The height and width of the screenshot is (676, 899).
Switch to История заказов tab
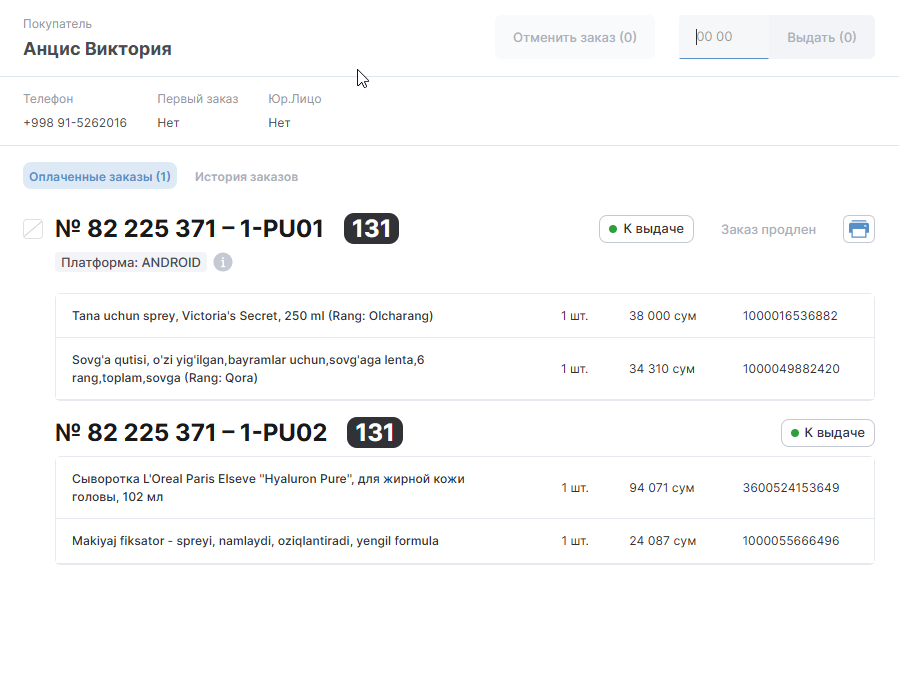tap(246, 177)
